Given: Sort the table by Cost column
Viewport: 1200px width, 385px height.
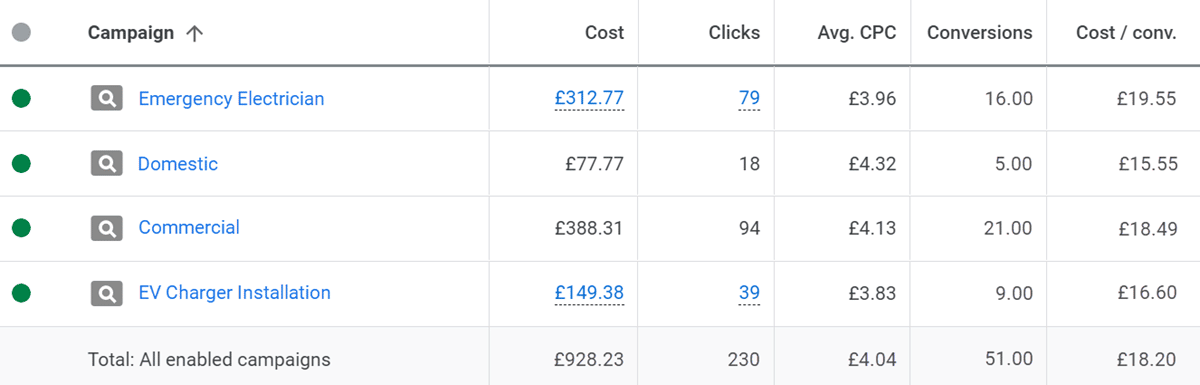Looking at the screenshot, I should (604, 32).
